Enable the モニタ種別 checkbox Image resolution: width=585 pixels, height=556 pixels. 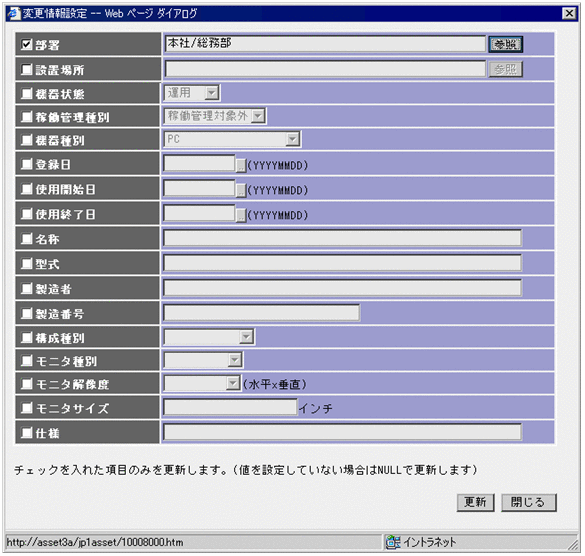(x=26, y=360)
